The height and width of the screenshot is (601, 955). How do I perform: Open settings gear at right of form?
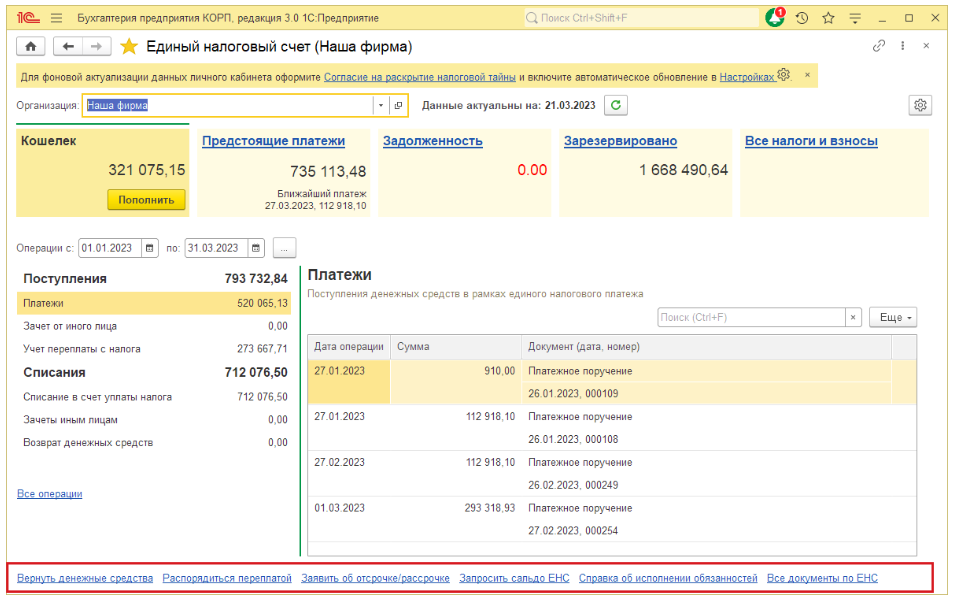[x=920, y=105]
